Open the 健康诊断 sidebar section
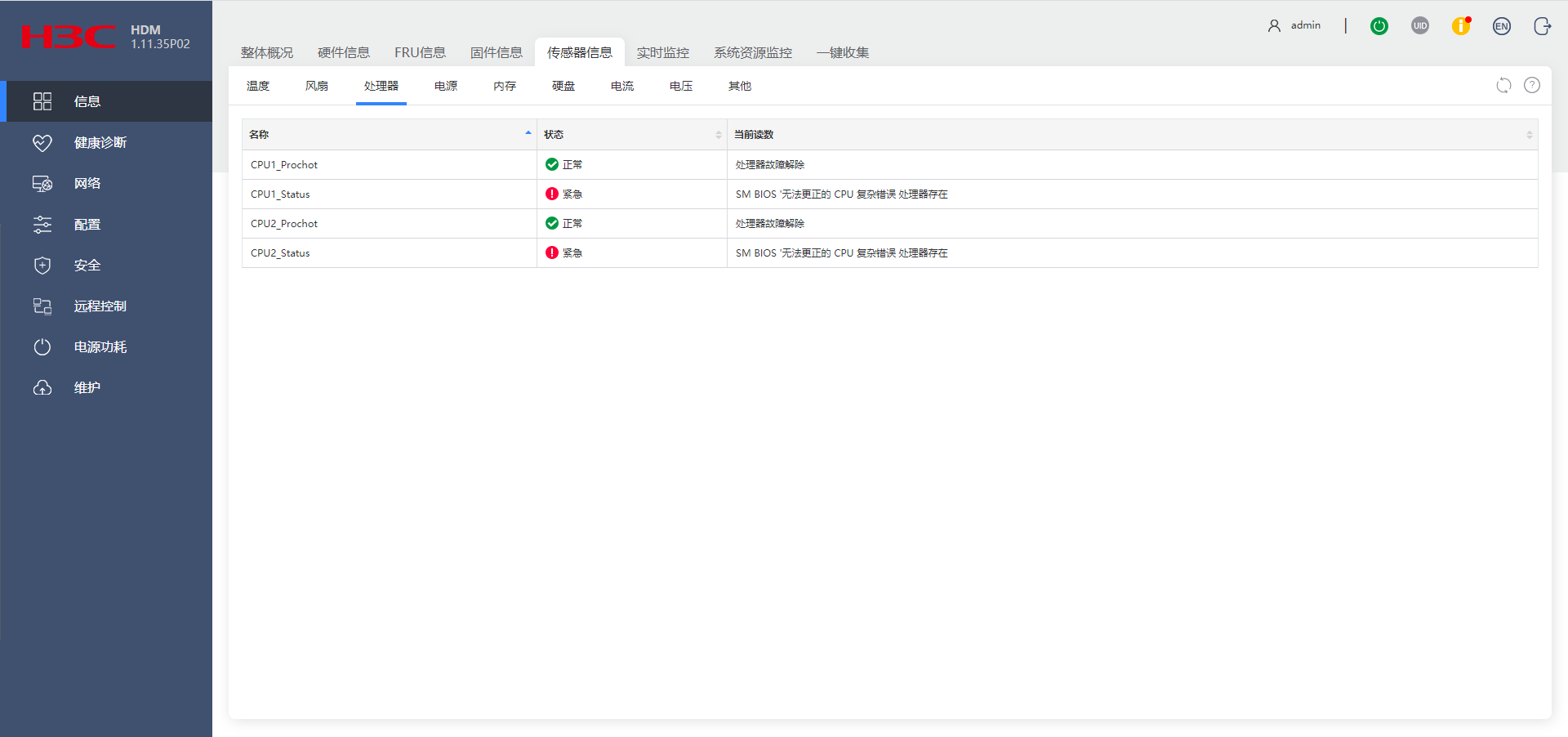This screenshot has height=737, width=1568. (x=106, y=142)
